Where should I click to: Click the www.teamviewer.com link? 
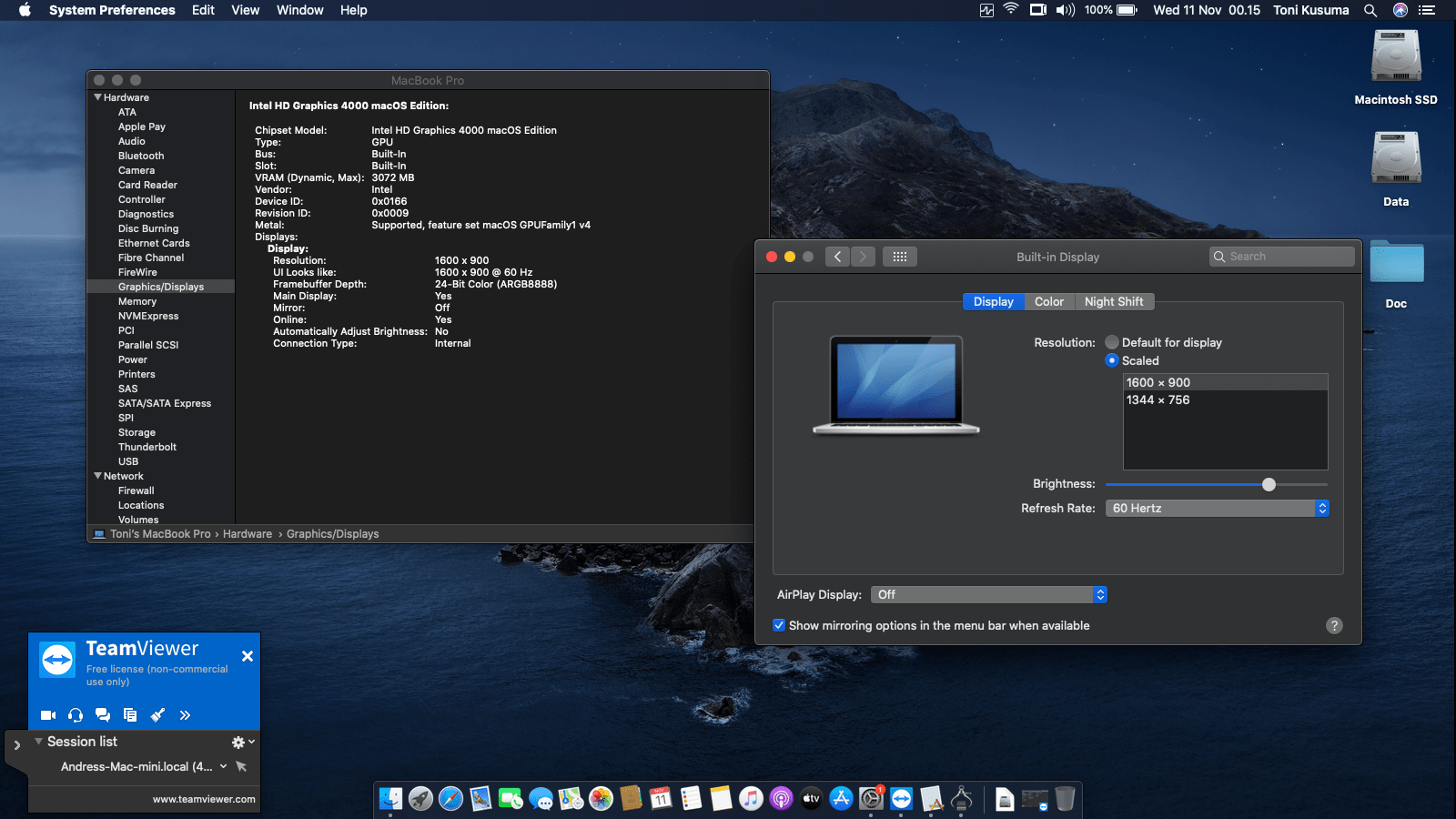tap(204, 799)
